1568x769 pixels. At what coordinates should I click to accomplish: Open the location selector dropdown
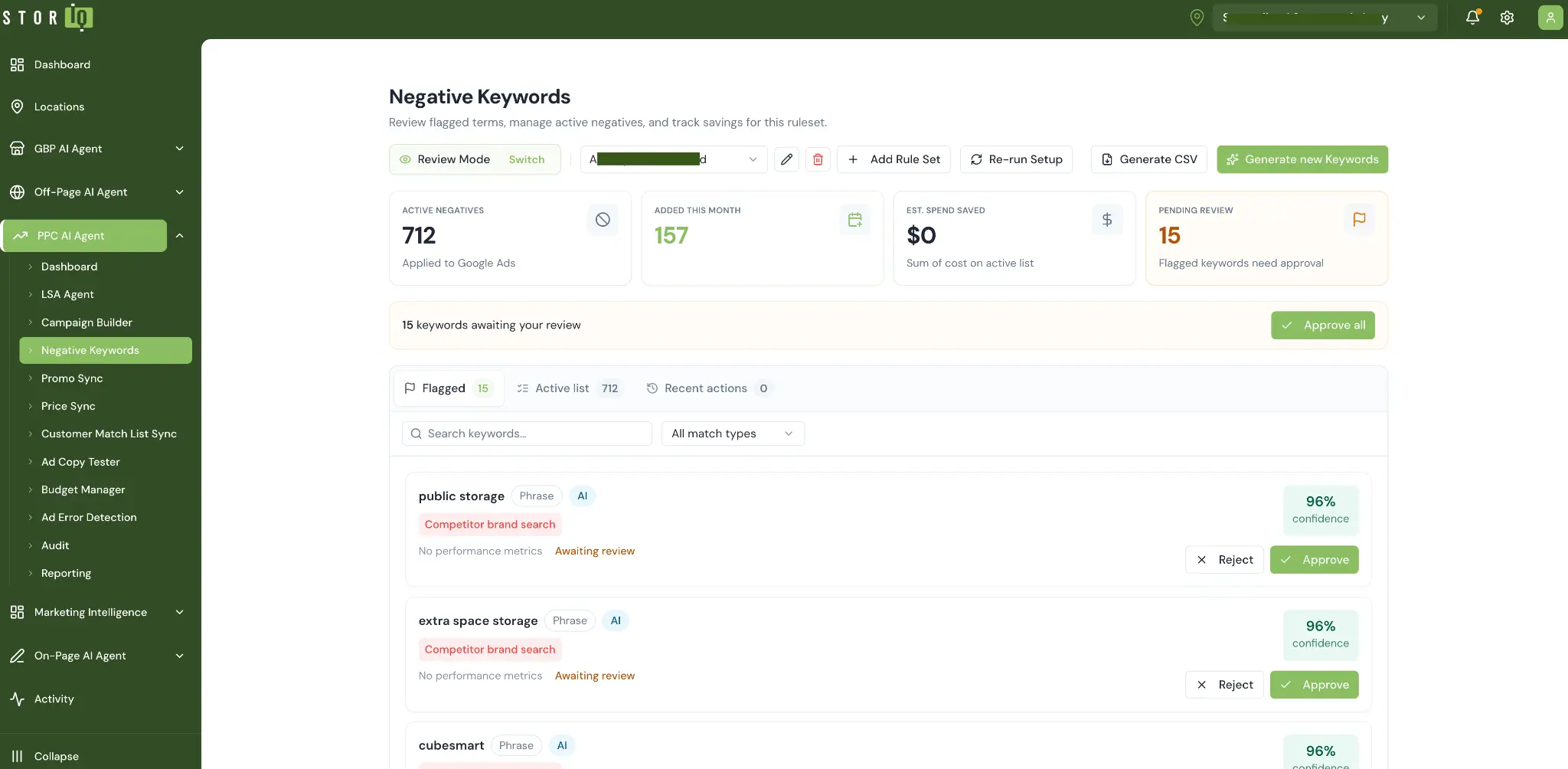tap(1325, 18)
